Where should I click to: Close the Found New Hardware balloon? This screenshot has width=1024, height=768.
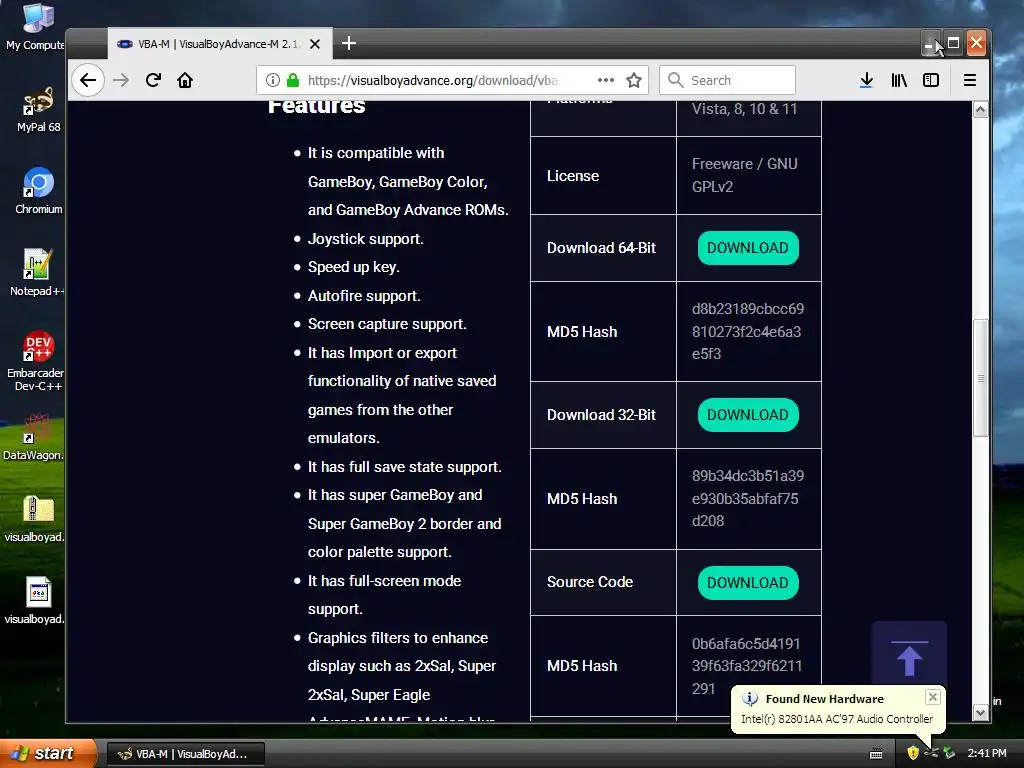pos(933,697)
